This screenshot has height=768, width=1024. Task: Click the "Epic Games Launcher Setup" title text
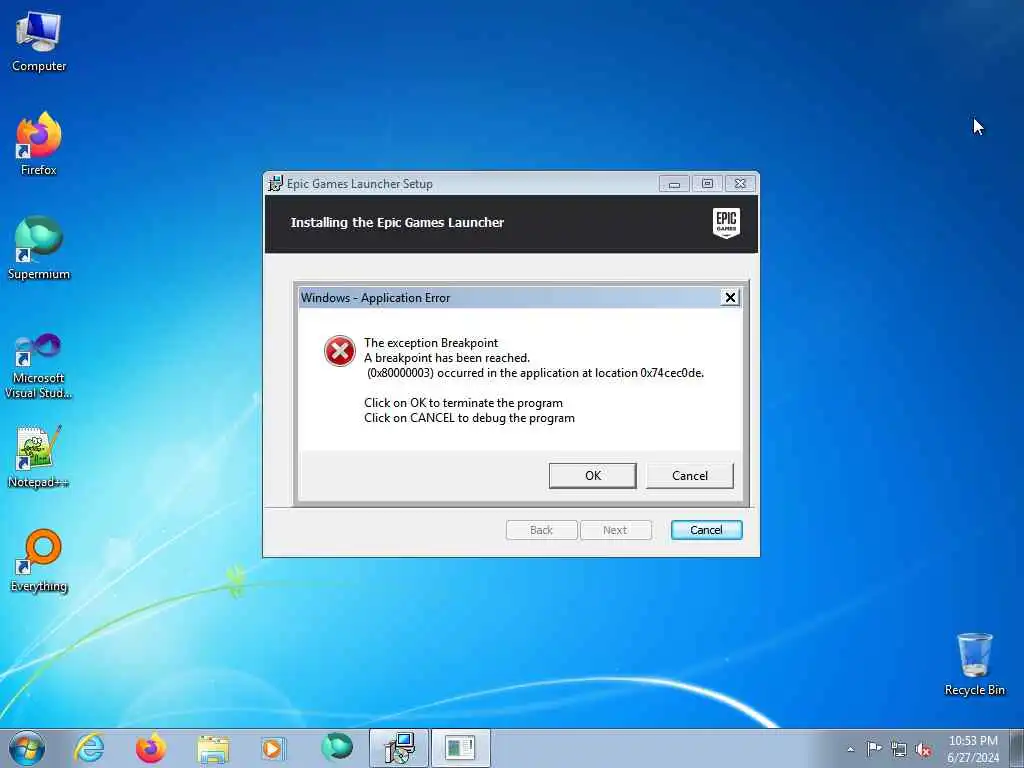pos(360,184)
